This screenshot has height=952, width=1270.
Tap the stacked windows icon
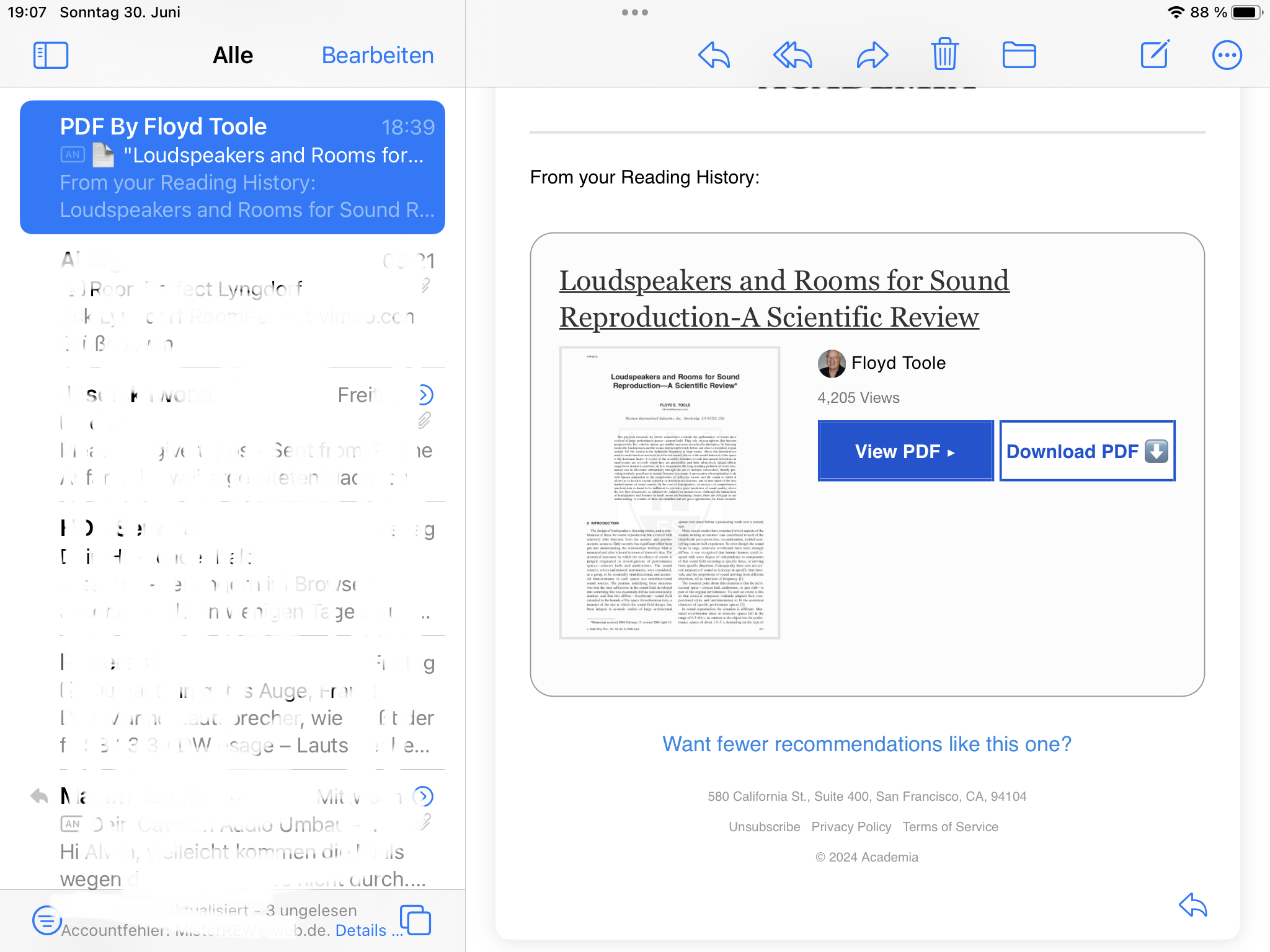tap(415, 920)
